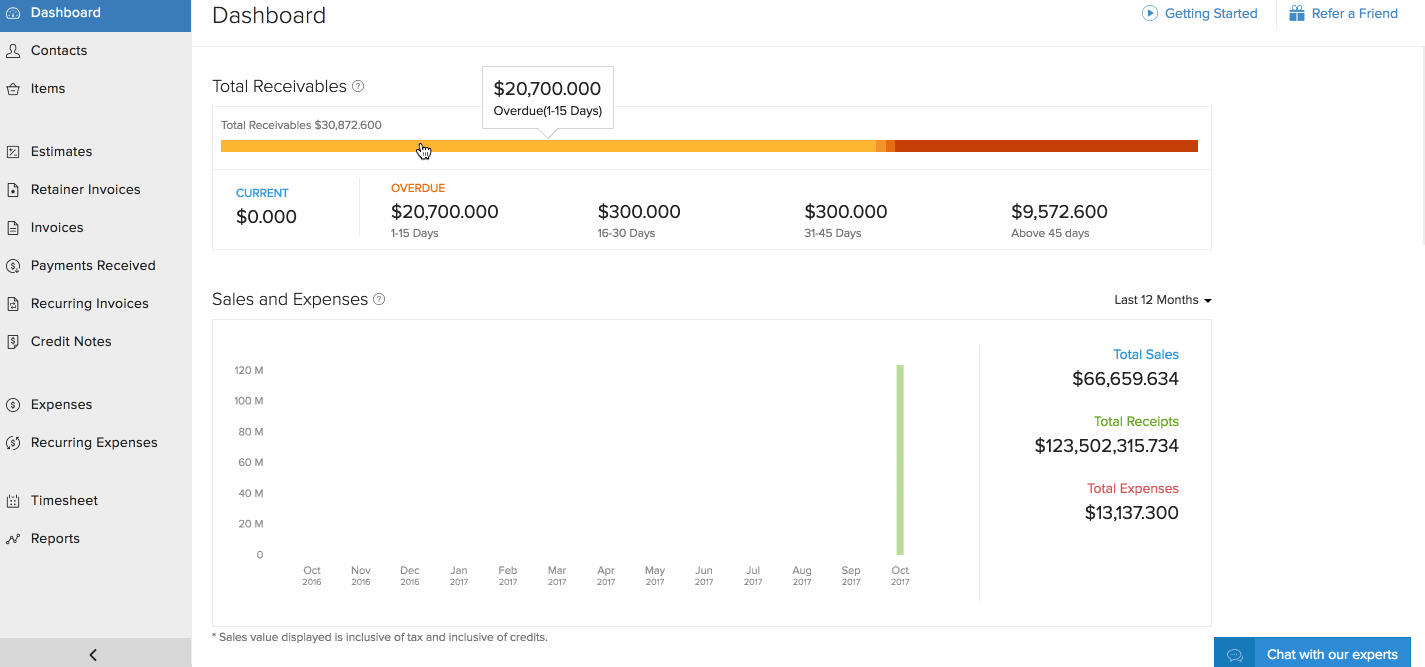1425x667 pixels.
Task: Open the Getting Started link
Action: (x=1210, y=14)
